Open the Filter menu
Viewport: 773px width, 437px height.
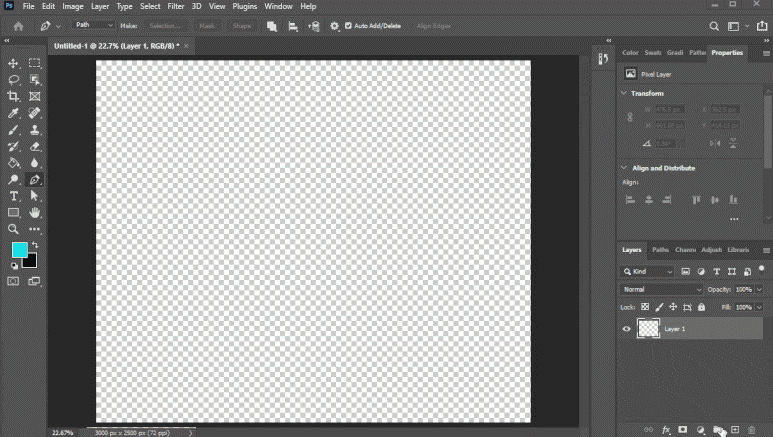pos(176,6)
